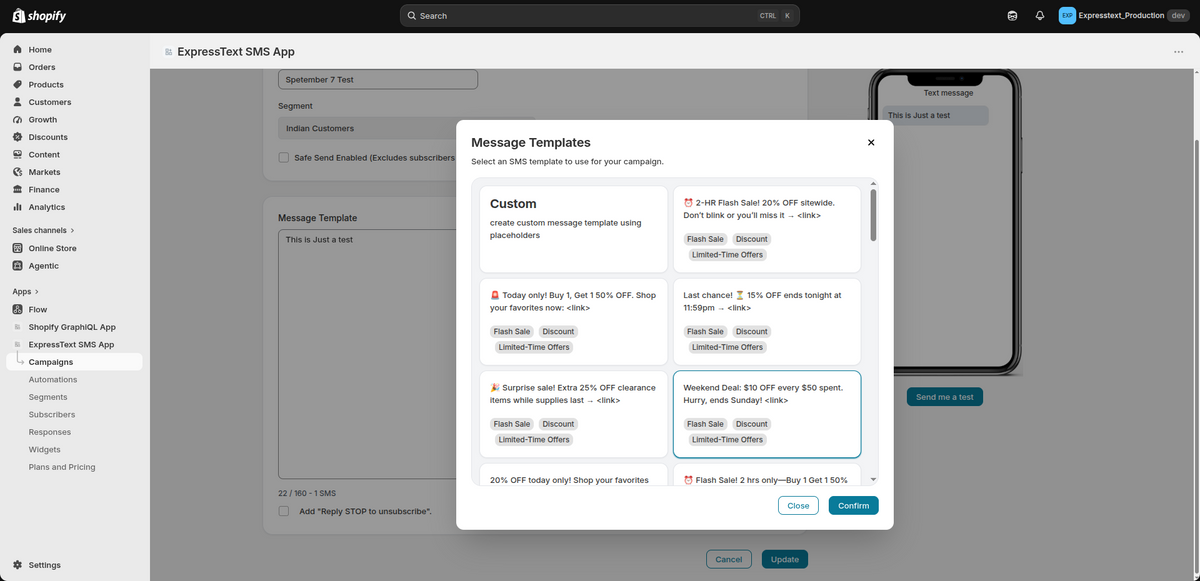The height and width of the screenshot is (581, 1200).
Task: Open the Discounts icon in sidebar
Action: point(18,137)
